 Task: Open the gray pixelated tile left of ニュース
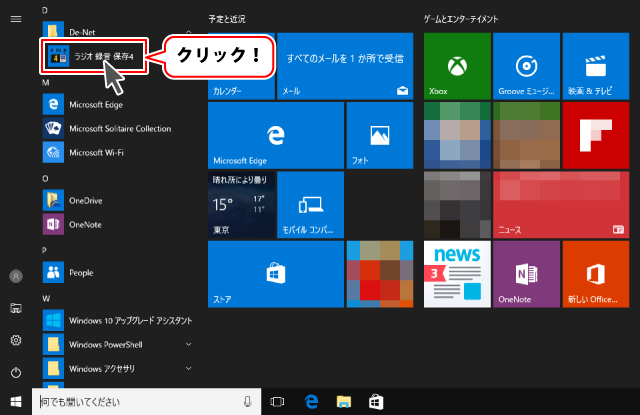click(x=457, y=205)
